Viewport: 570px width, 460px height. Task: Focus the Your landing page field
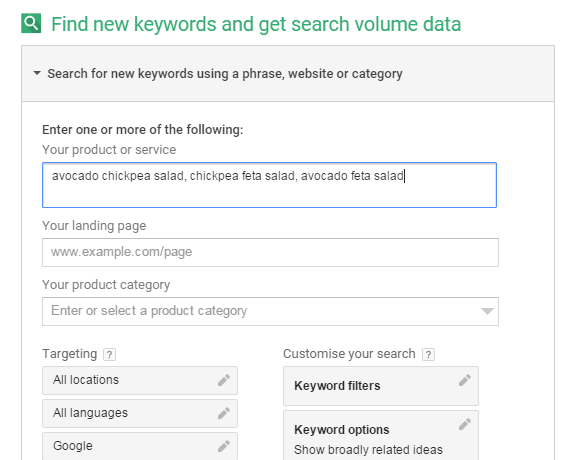pos(270,252)
